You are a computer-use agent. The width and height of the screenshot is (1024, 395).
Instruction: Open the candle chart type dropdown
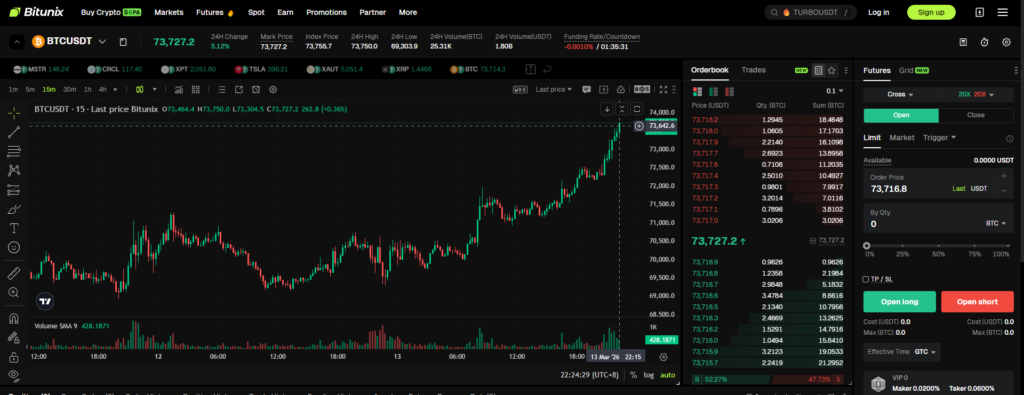(155, 89)
